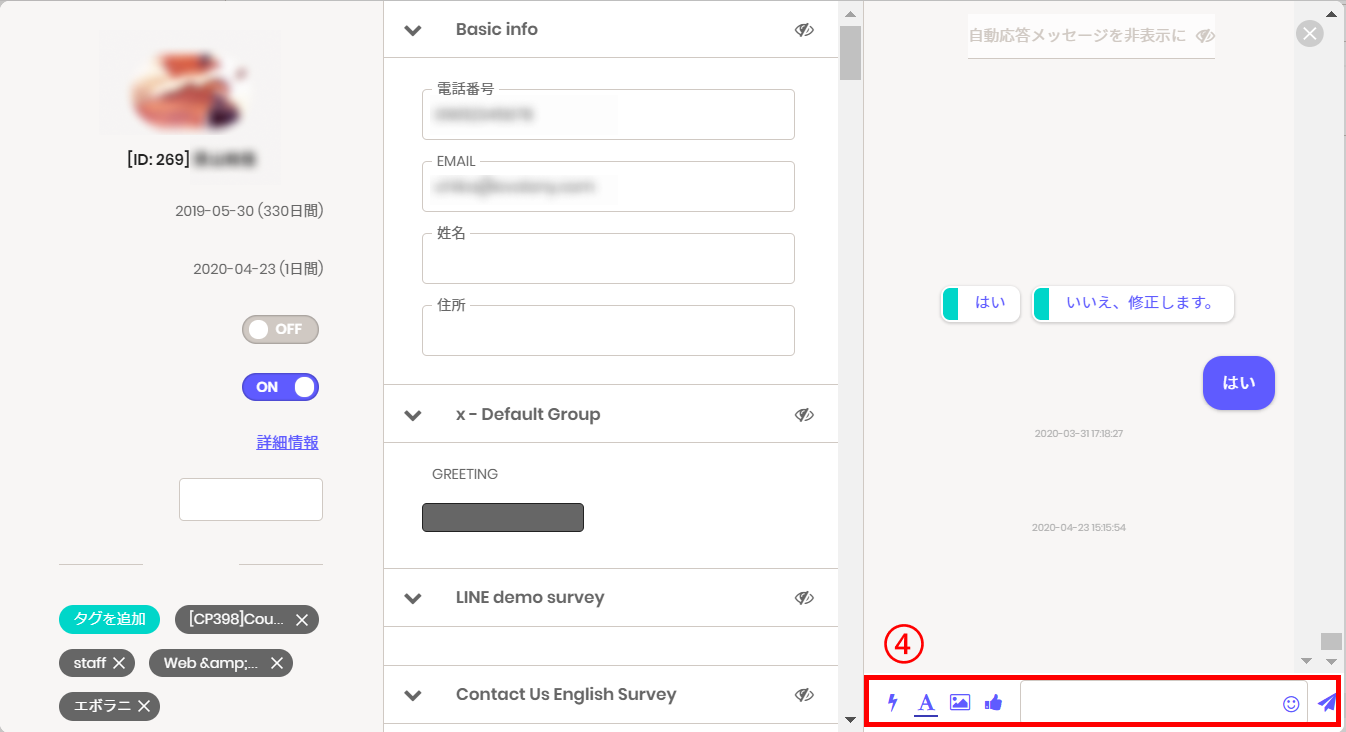The width and height of the screenshot is (1346, 732).
Task: Close the chat panel with X
Action: [x=1309, y=34]
